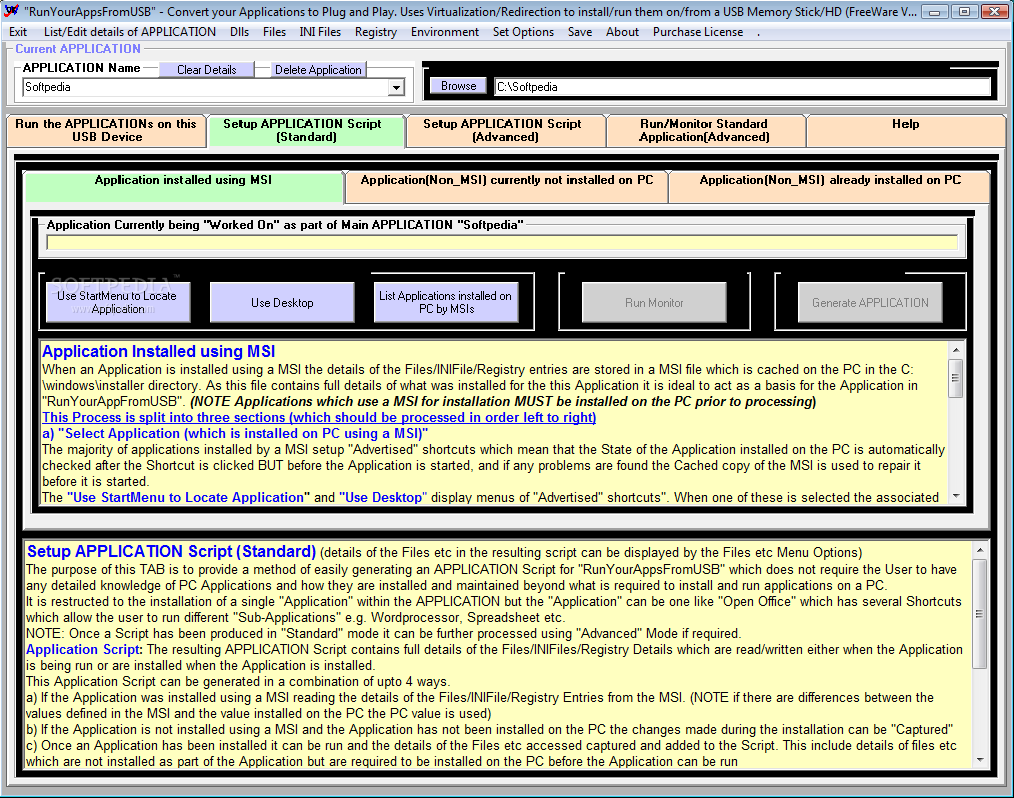Click '"Select Application (which is installed on PC using a MSI)"' text

point(243,434)
